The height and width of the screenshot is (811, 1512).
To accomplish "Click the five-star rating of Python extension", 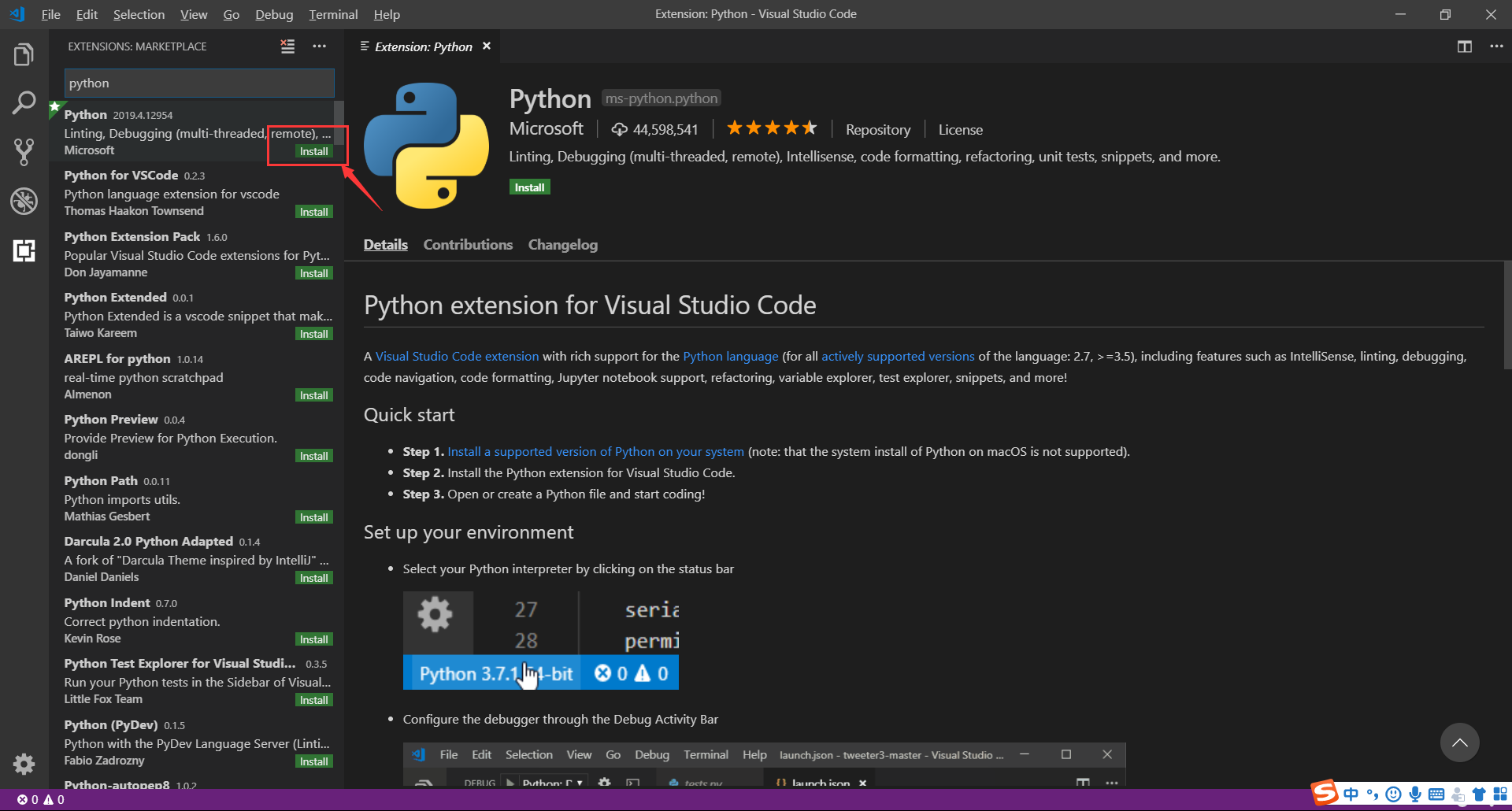I will click(x=772, y=128).
